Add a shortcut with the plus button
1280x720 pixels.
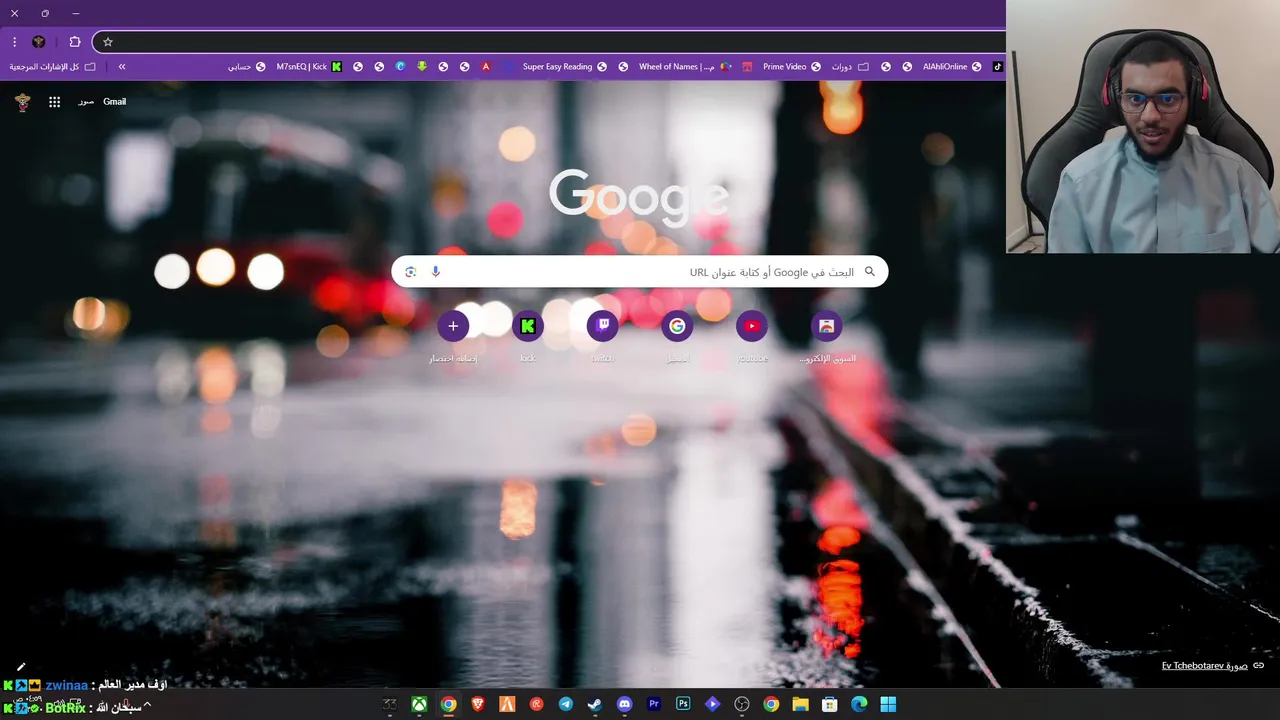[x=453, y=326]
